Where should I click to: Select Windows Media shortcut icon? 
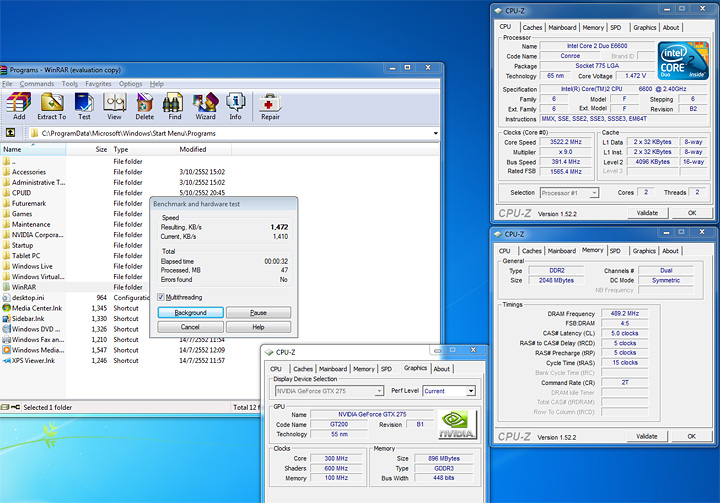click(6, 350)
